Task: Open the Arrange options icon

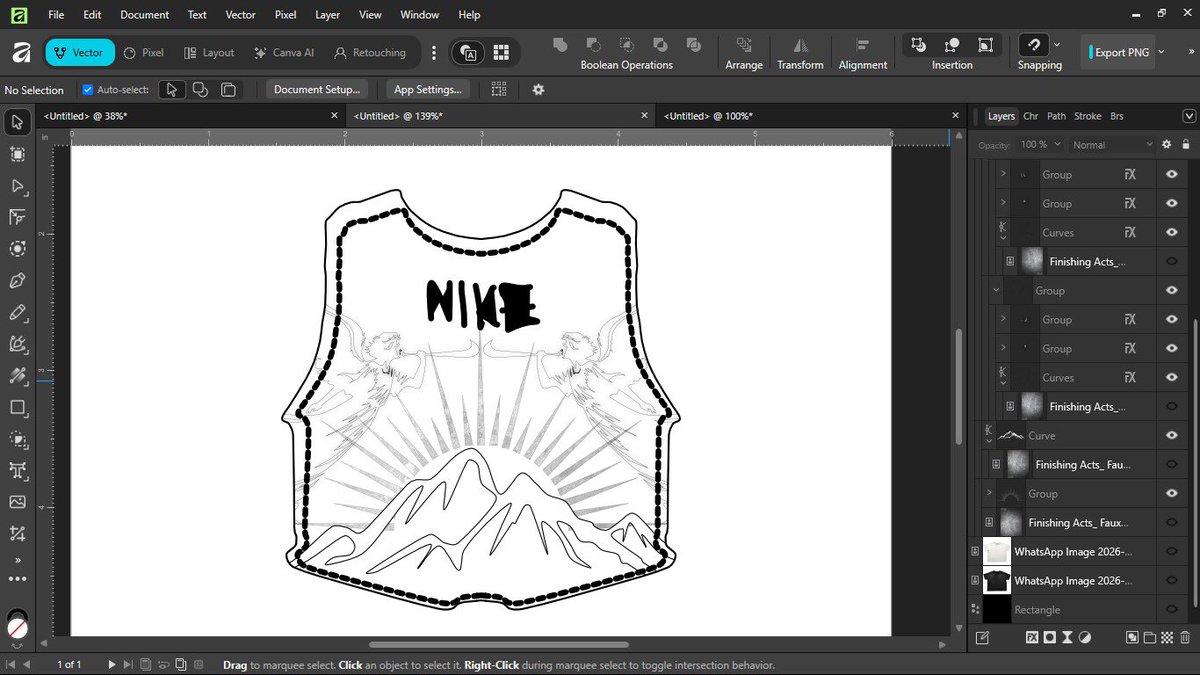Action: click(x=744, y=45)
